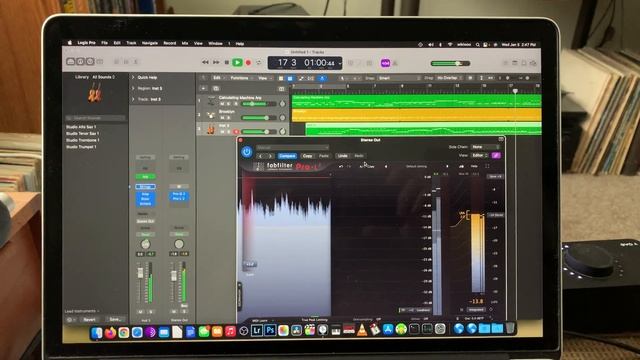Viewport: 640px width, 360px height.
Task: Click the purple link button in plugin
Action: pyautogui.click(x=496, y=156)
